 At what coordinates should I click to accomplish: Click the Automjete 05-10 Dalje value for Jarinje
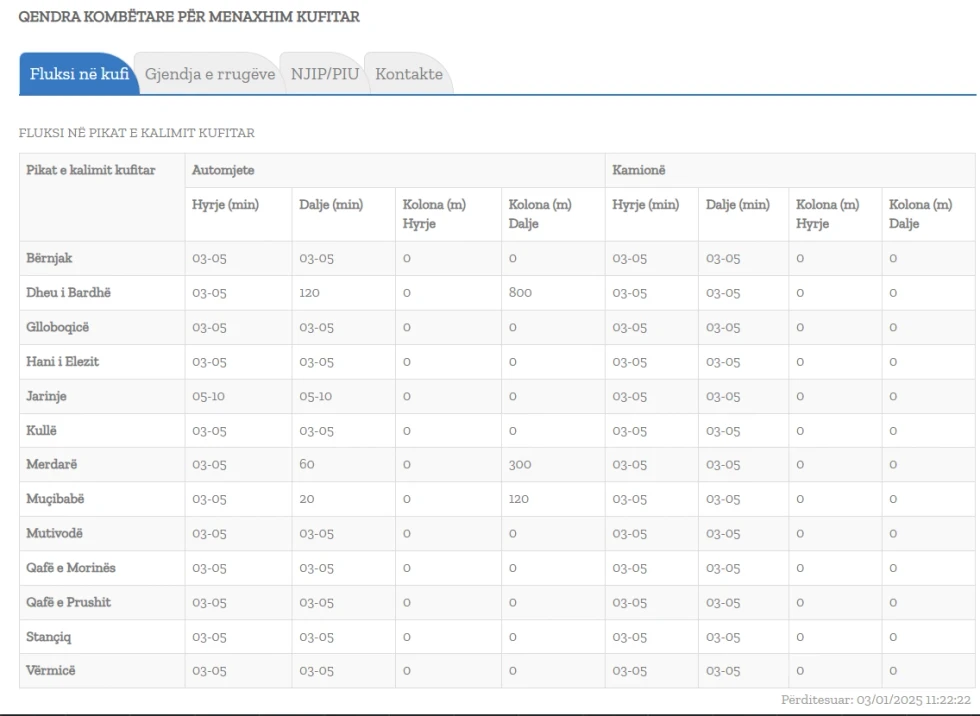click(x=316, y=396)
